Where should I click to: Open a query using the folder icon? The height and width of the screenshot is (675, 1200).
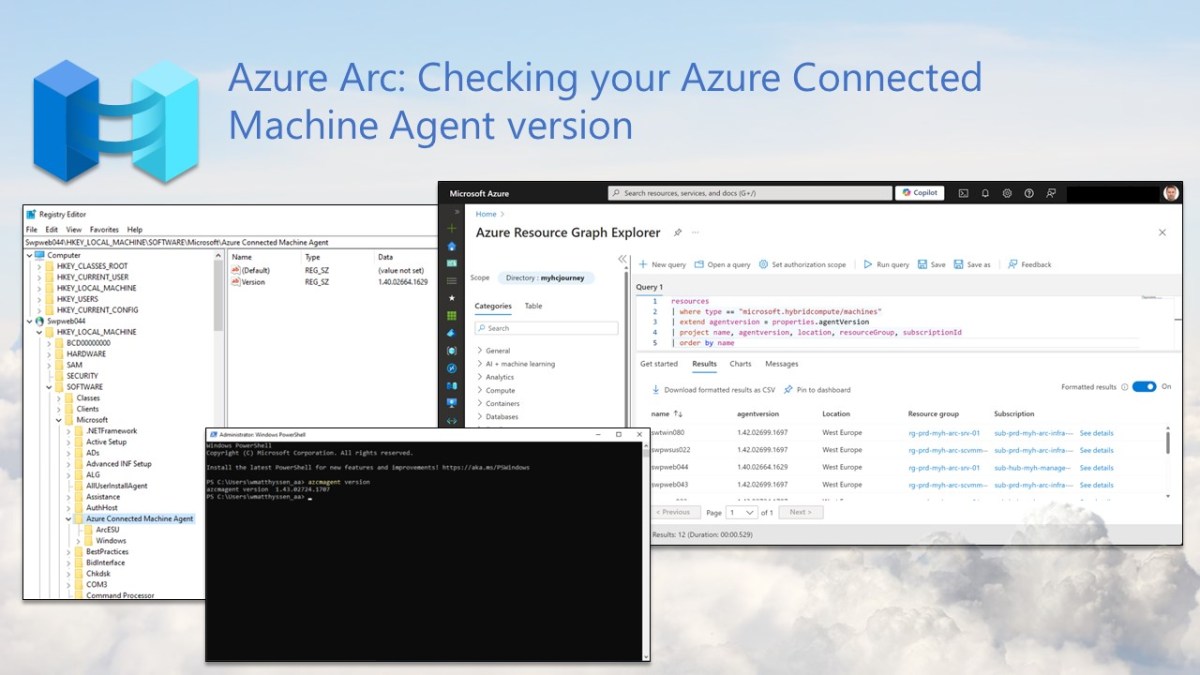700,264
